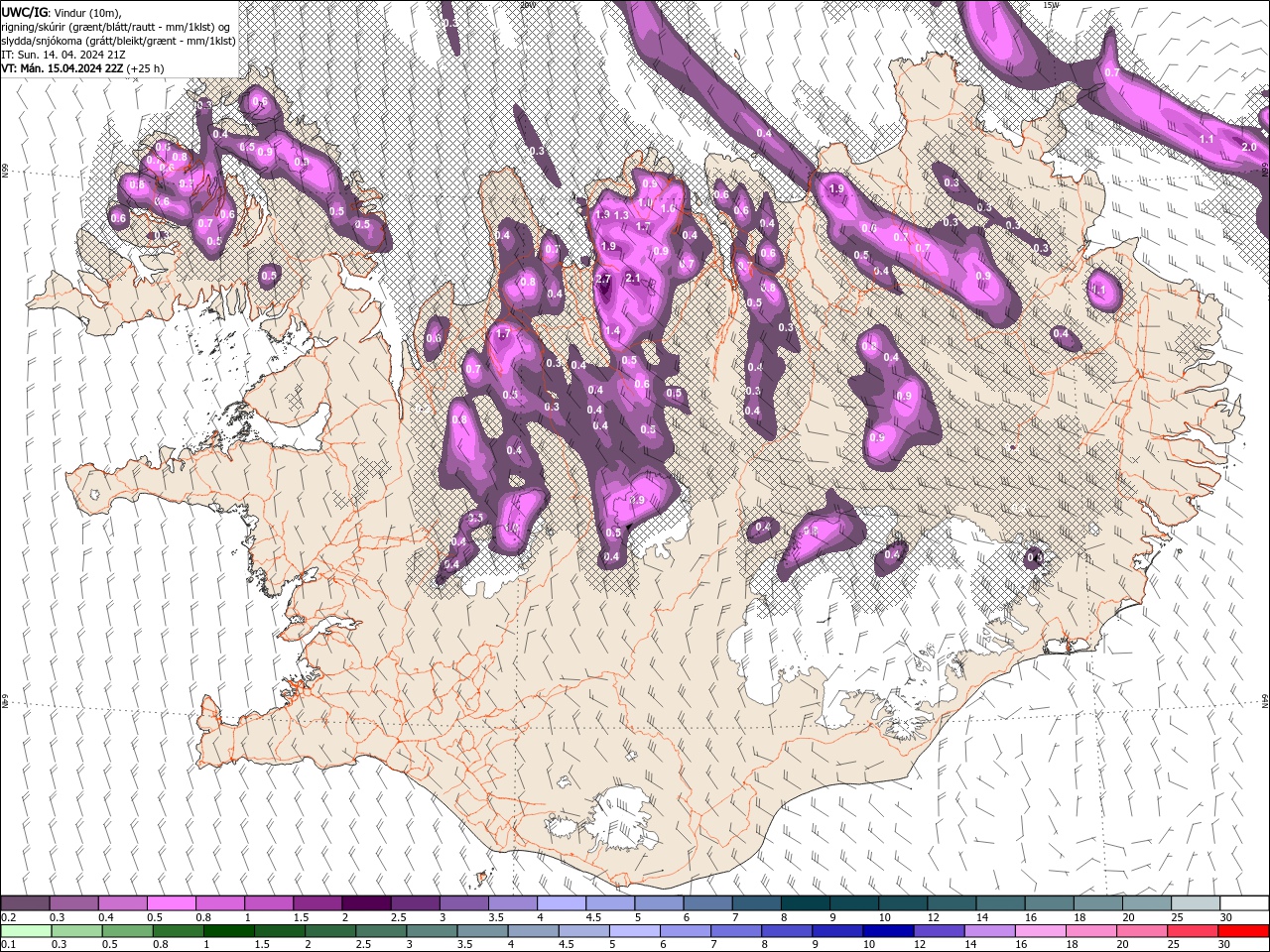
Task: Click the 'UWC/IG: Vindur (10m)' title text
Action: click(62, 12)
